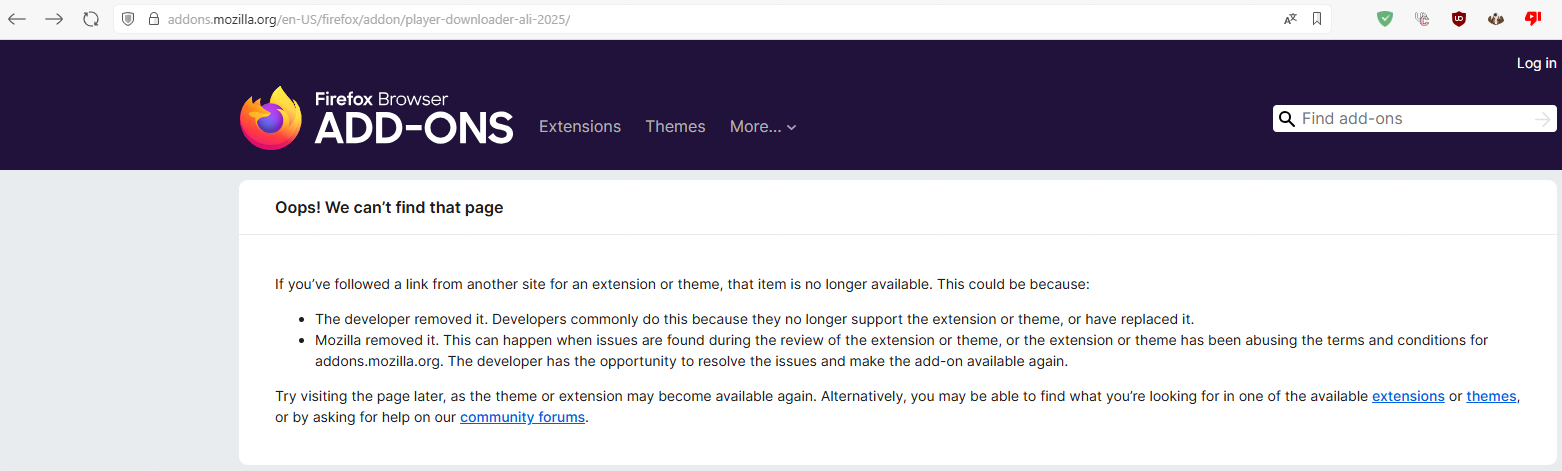This screenshot has height=471, width=1562.
Task: Click the padlock site security icon
Action: (x=153, y=19)
